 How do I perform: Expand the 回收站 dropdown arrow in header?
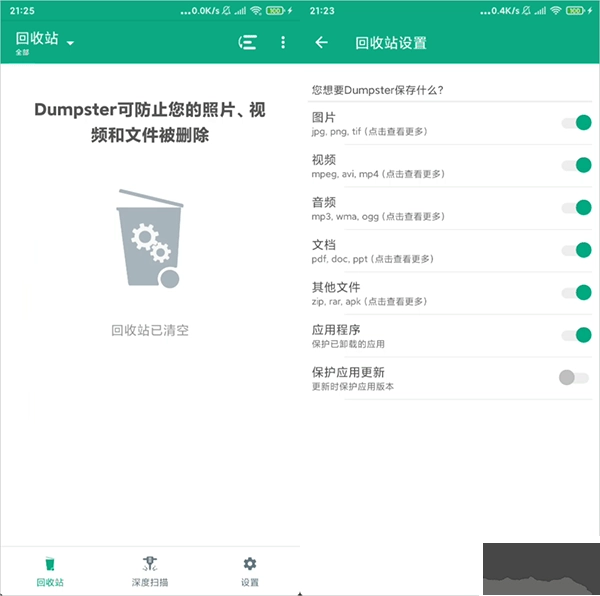click(x=70, y=43)
